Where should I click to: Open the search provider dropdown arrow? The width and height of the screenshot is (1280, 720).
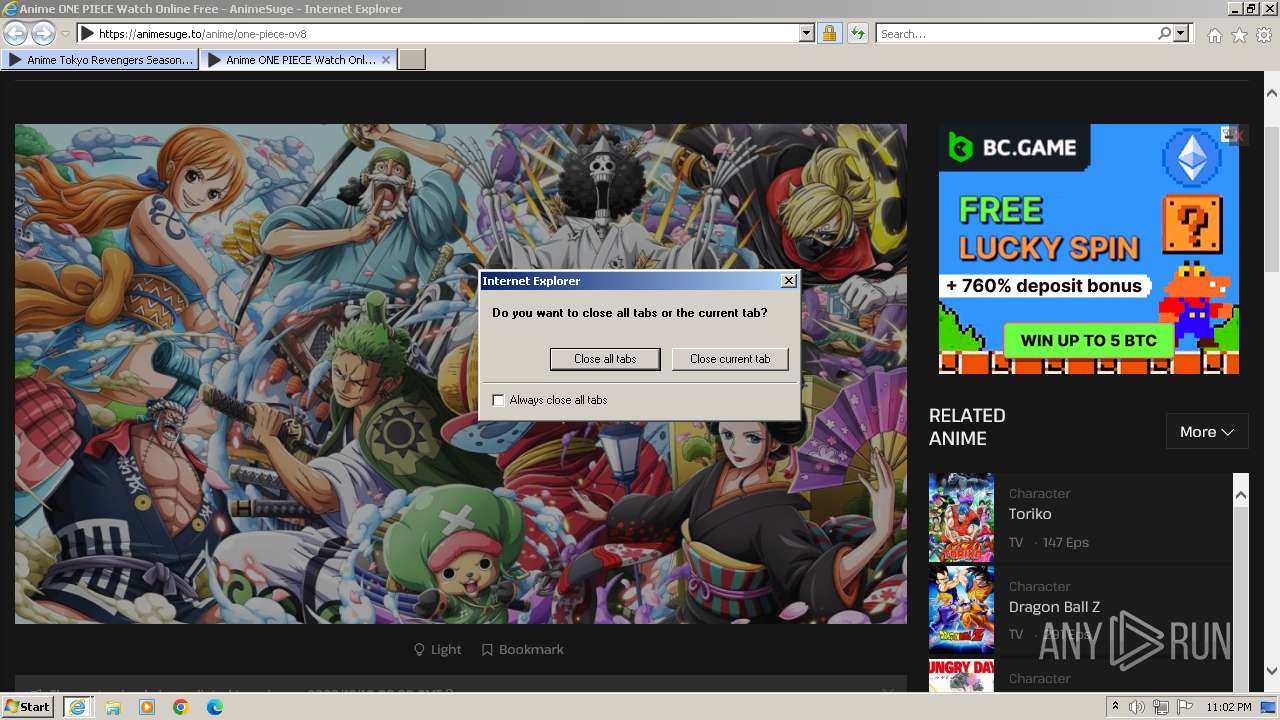[x=1181, y=34]
